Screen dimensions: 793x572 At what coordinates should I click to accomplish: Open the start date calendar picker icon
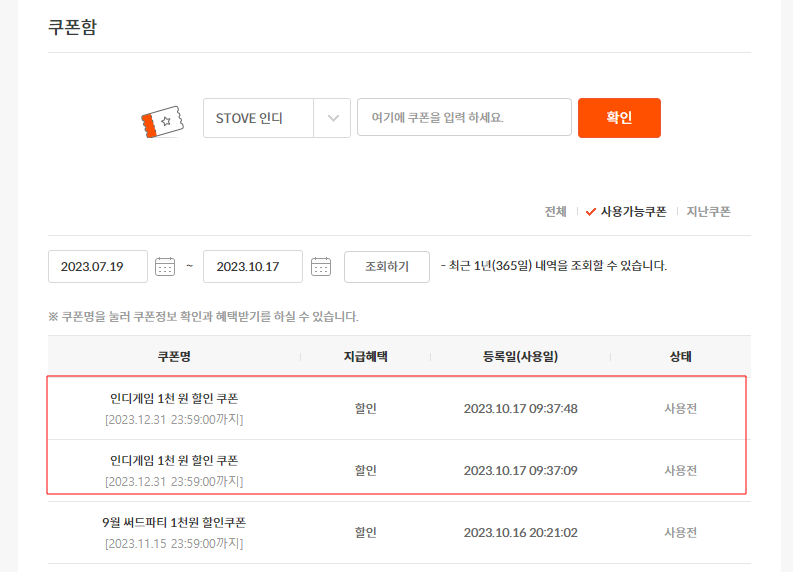click(166, 266)
